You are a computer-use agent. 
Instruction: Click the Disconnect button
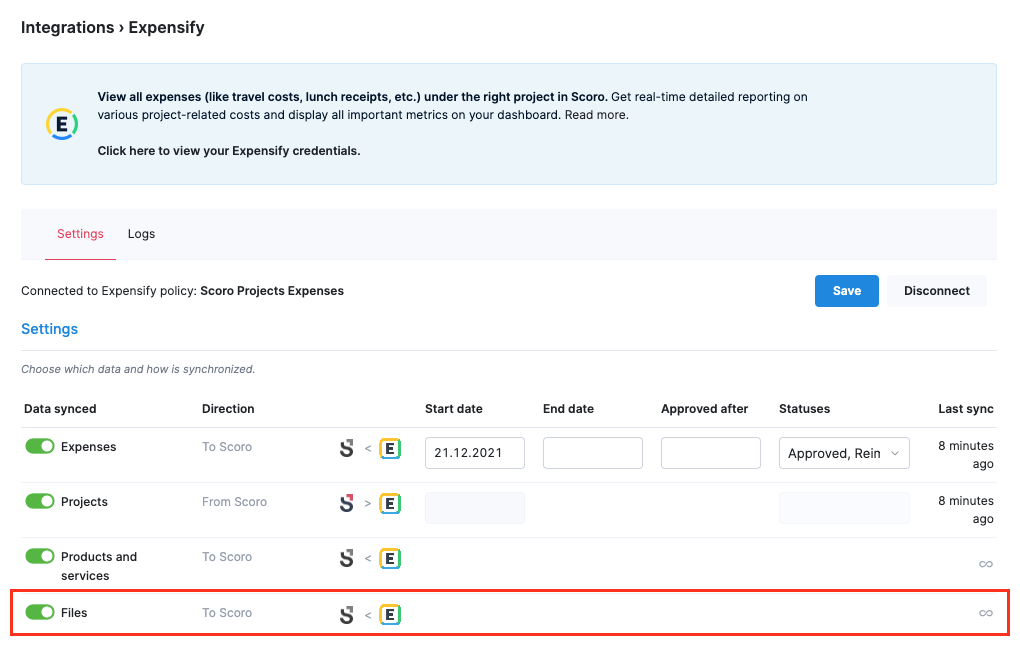click(x=937, y=291)
